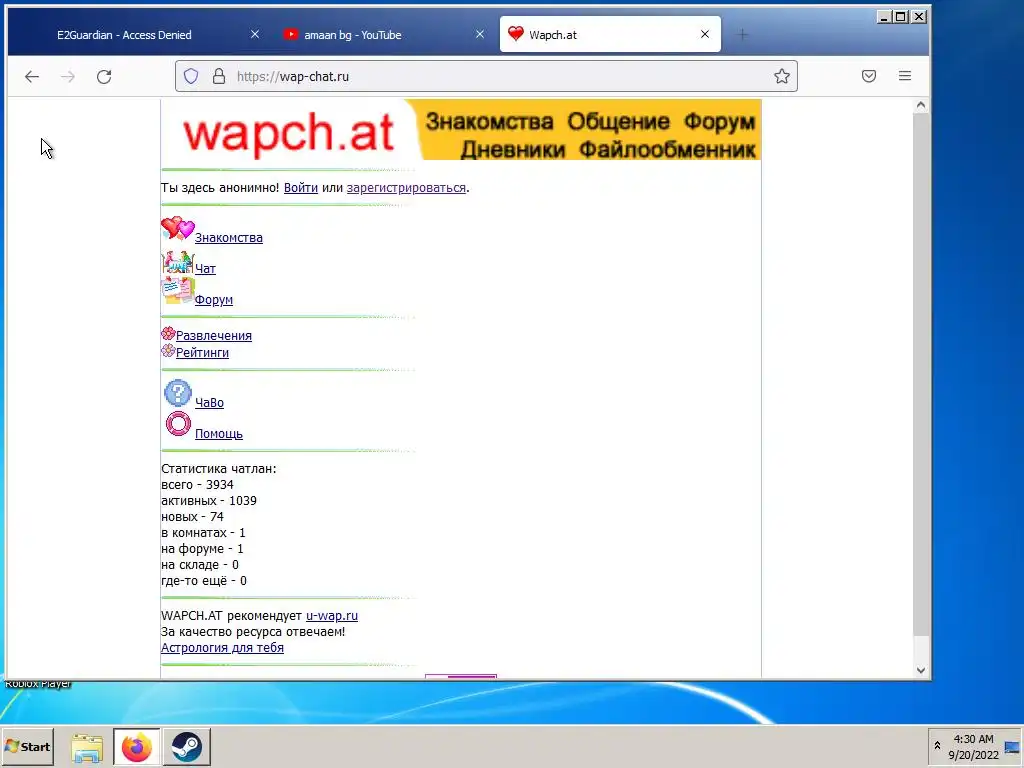This screenshot has width=1024, height=768.
Task: Open the ЧаВо link
Action: [x=209, y=403]
